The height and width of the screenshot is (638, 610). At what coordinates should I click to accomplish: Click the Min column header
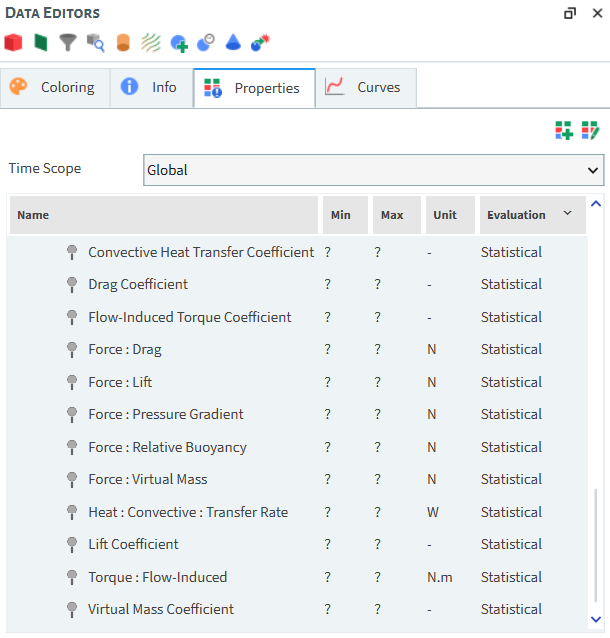pyautogui.click(x=345, y=215)
